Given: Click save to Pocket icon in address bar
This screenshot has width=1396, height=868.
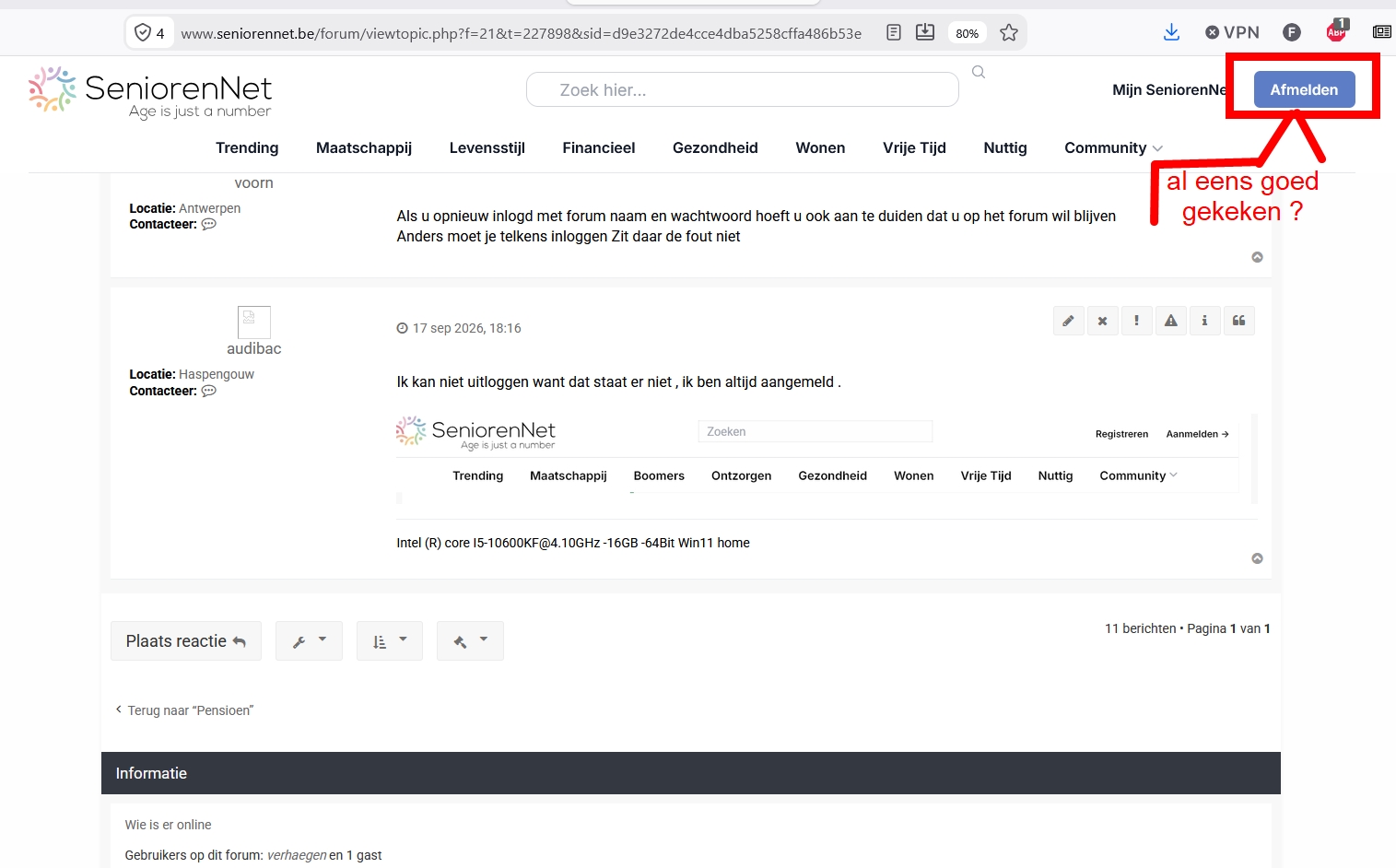Looking at the screenshot, I should point(925,33).
